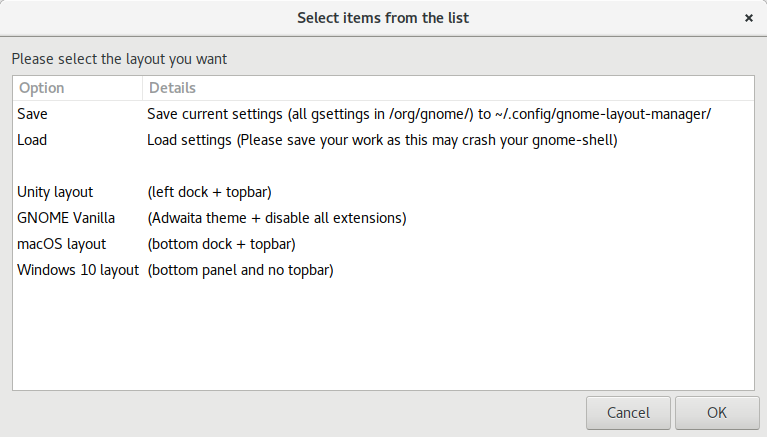Viewport: 767px width, 437px height.
Task: Confirm selection with the OK button
Action: click(x=716, y=412)
